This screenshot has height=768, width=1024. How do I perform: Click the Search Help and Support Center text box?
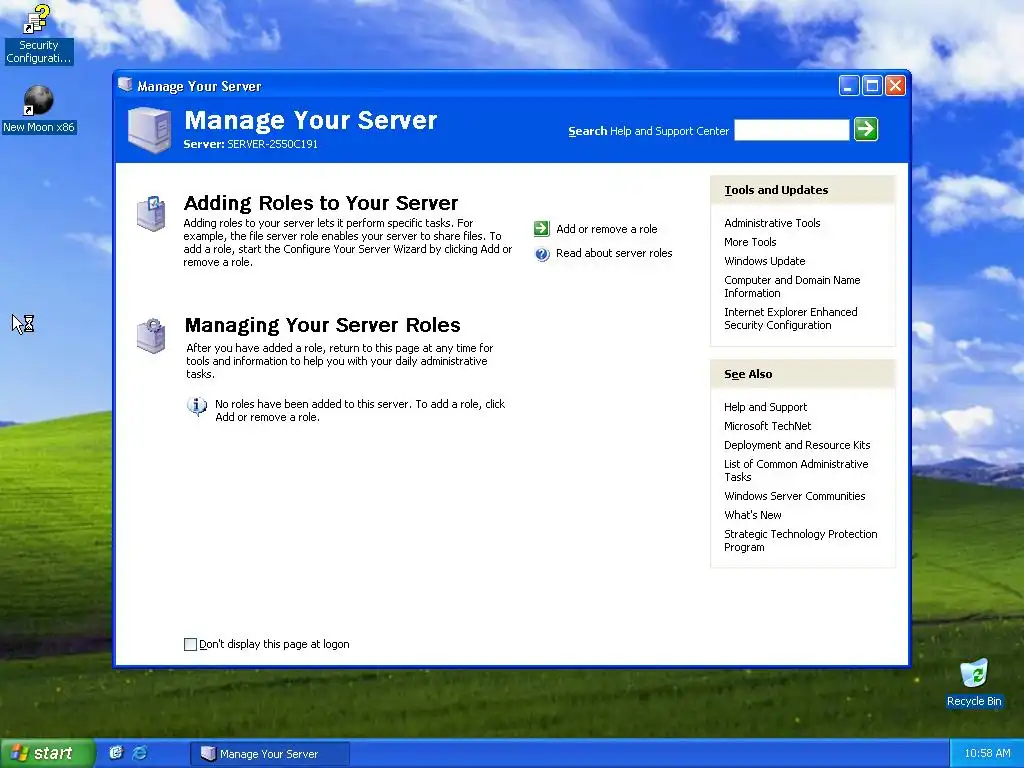792,129
